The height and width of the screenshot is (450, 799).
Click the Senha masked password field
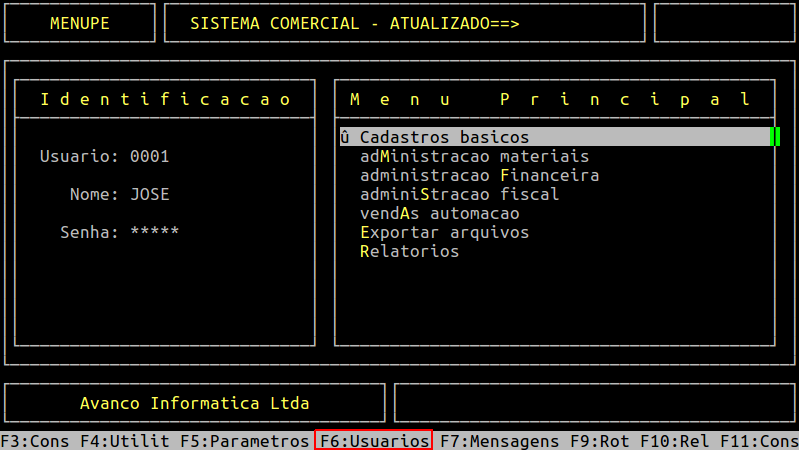click(x=155, y=232)
